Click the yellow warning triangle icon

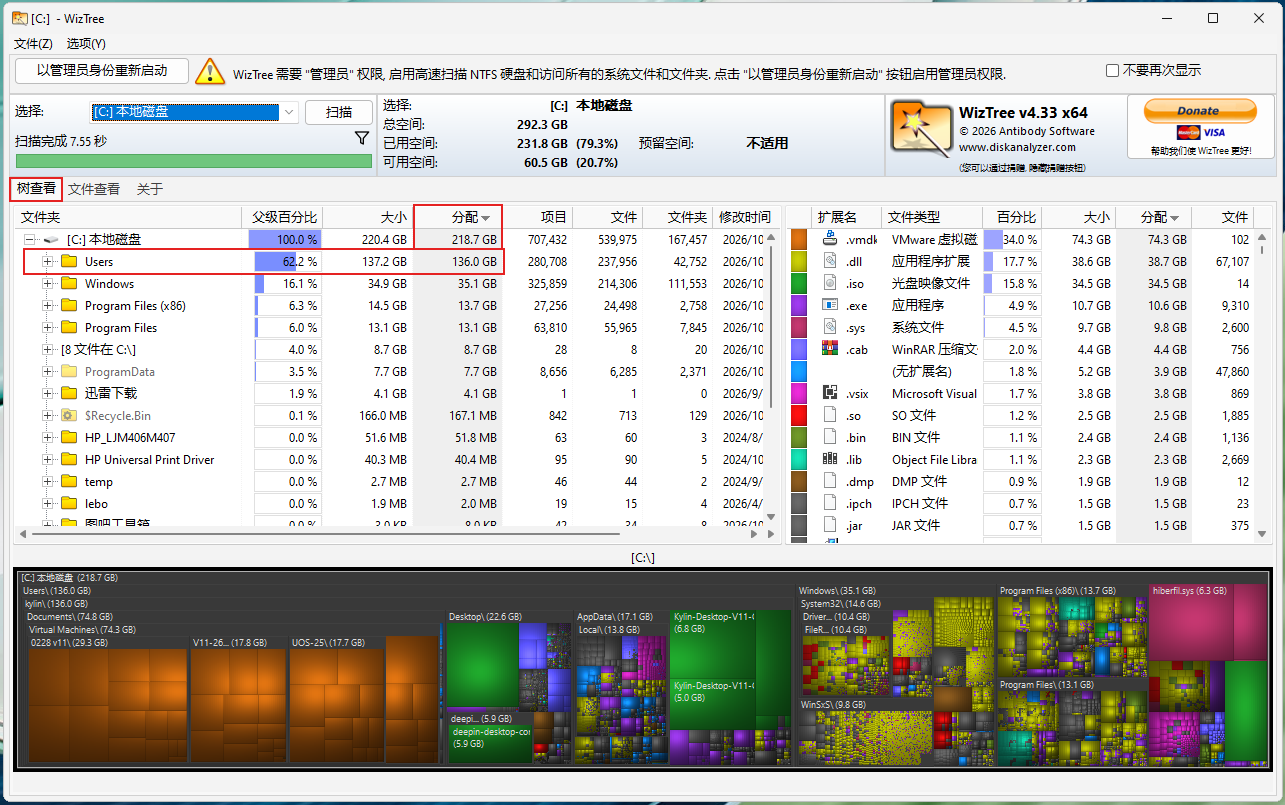[210, 71]
